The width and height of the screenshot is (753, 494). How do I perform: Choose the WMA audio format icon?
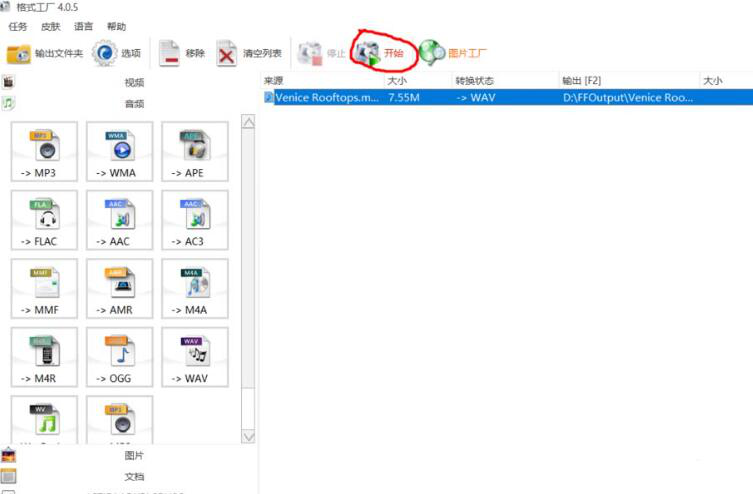(120, 153)
